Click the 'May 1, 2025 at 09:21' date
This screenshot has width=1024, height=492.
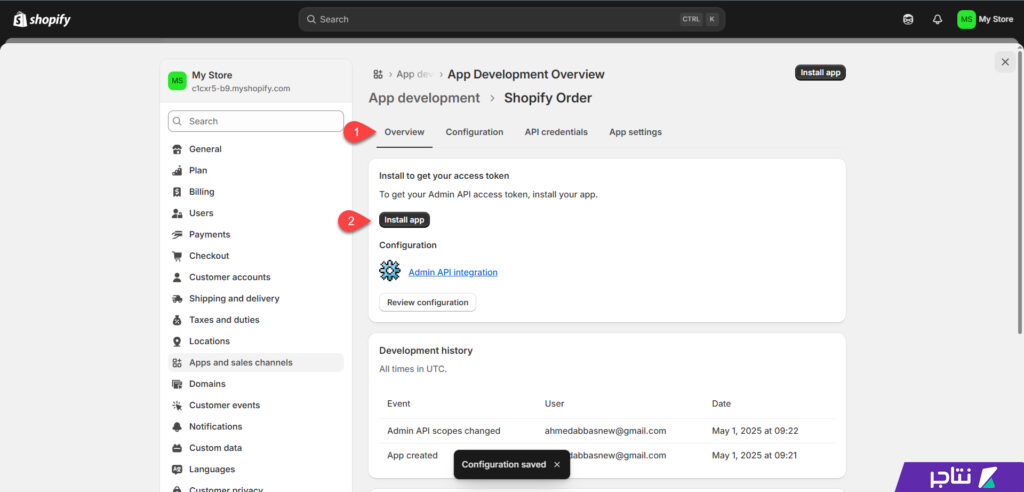[x=754, y=455]
